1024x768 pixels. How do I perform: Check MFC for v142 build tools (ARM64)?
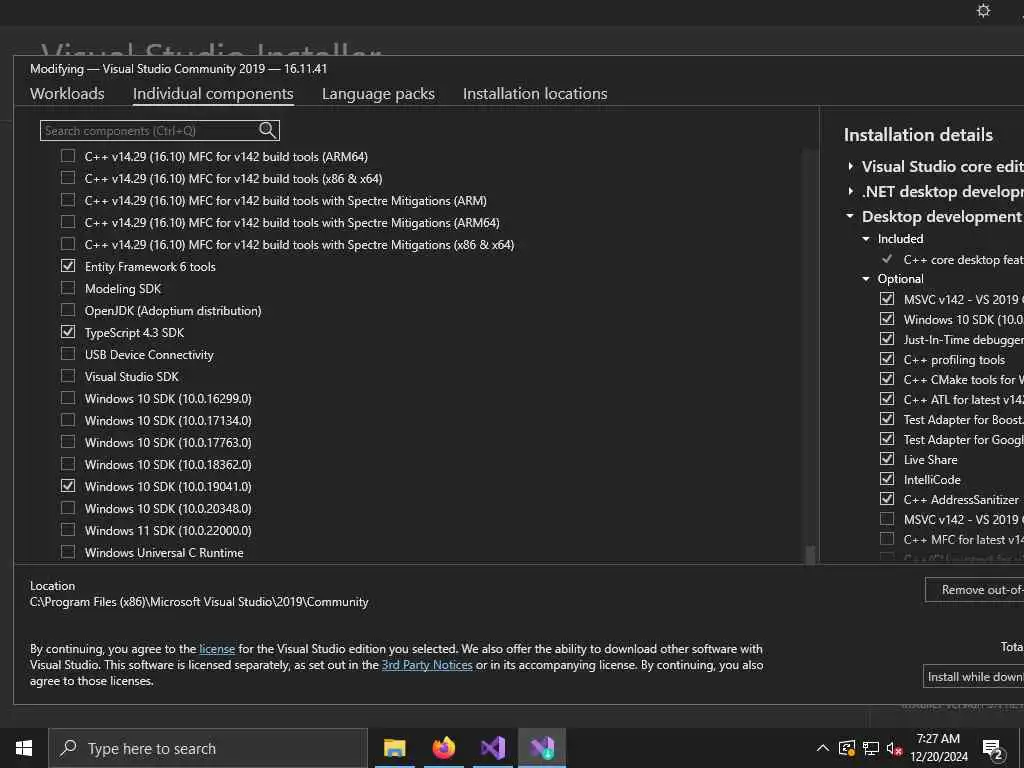[68, 156]
